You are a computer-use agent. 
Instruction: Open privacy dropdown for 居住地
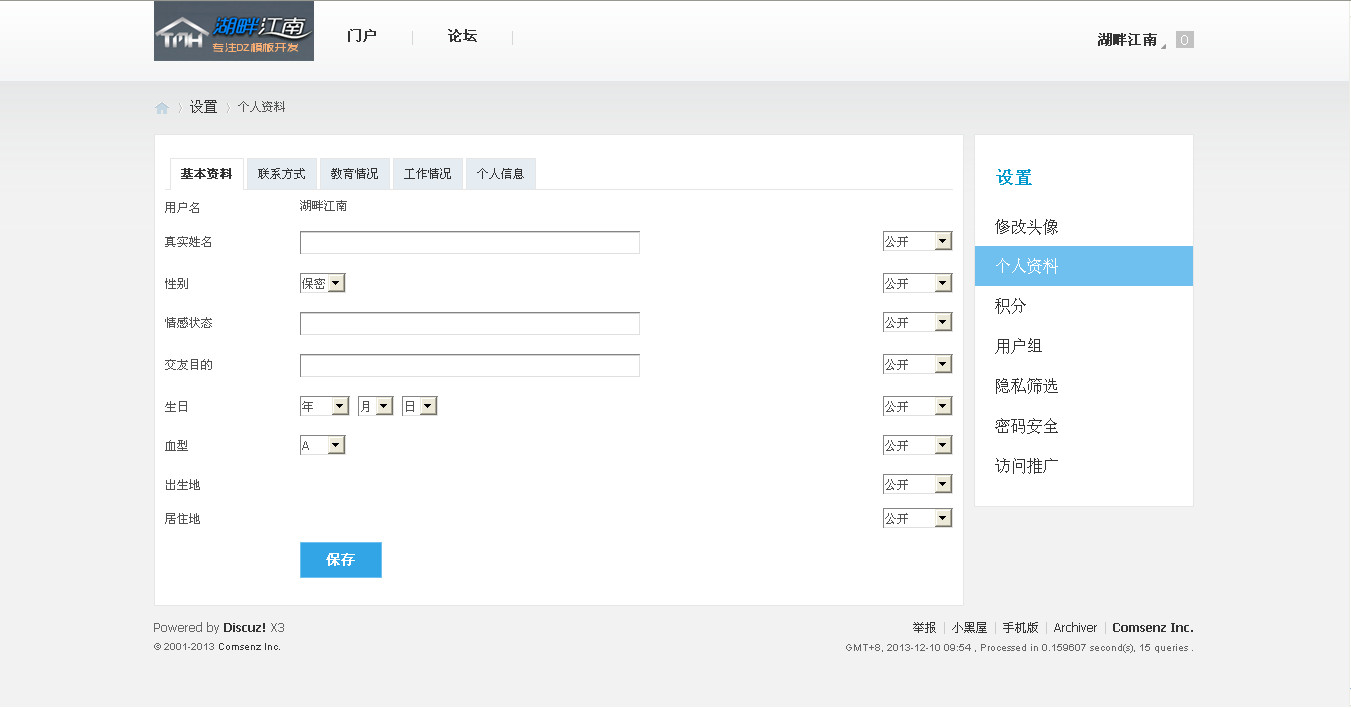point(918,518)
